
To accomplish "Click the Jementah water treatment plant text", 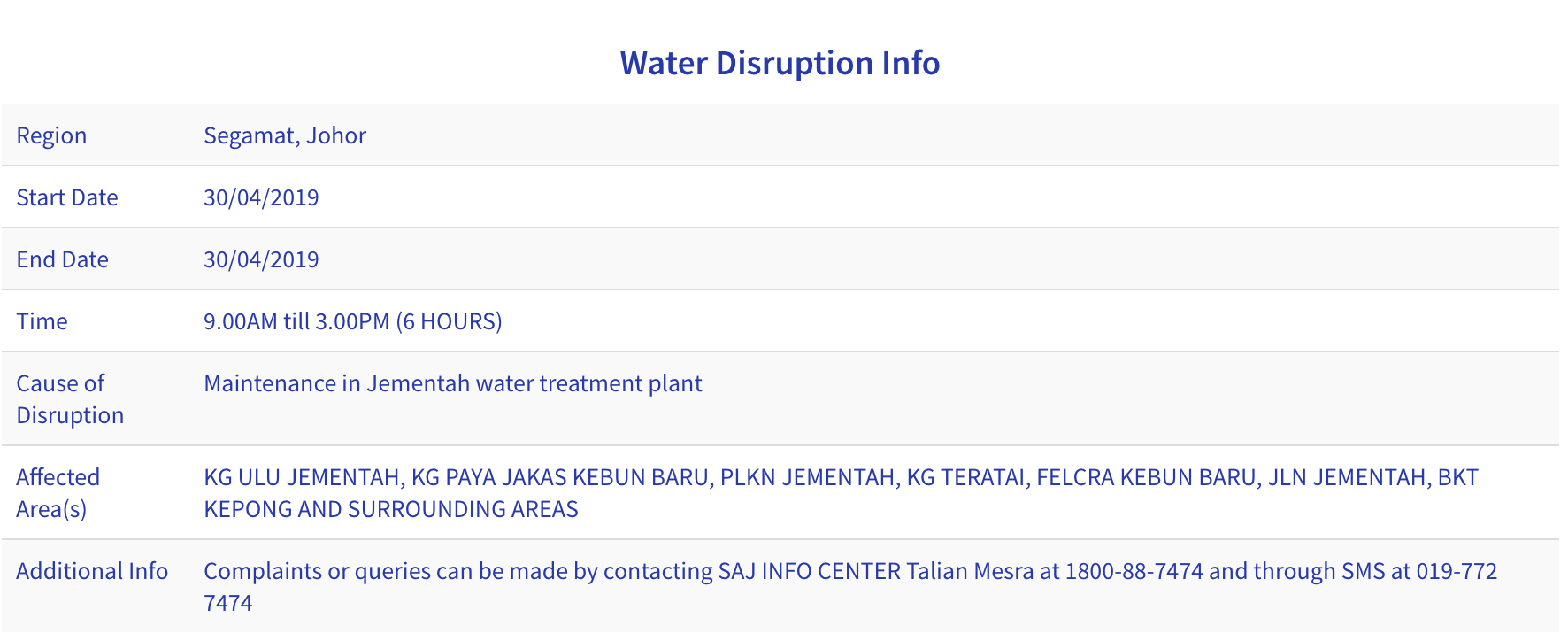I will tap(534, 383).
